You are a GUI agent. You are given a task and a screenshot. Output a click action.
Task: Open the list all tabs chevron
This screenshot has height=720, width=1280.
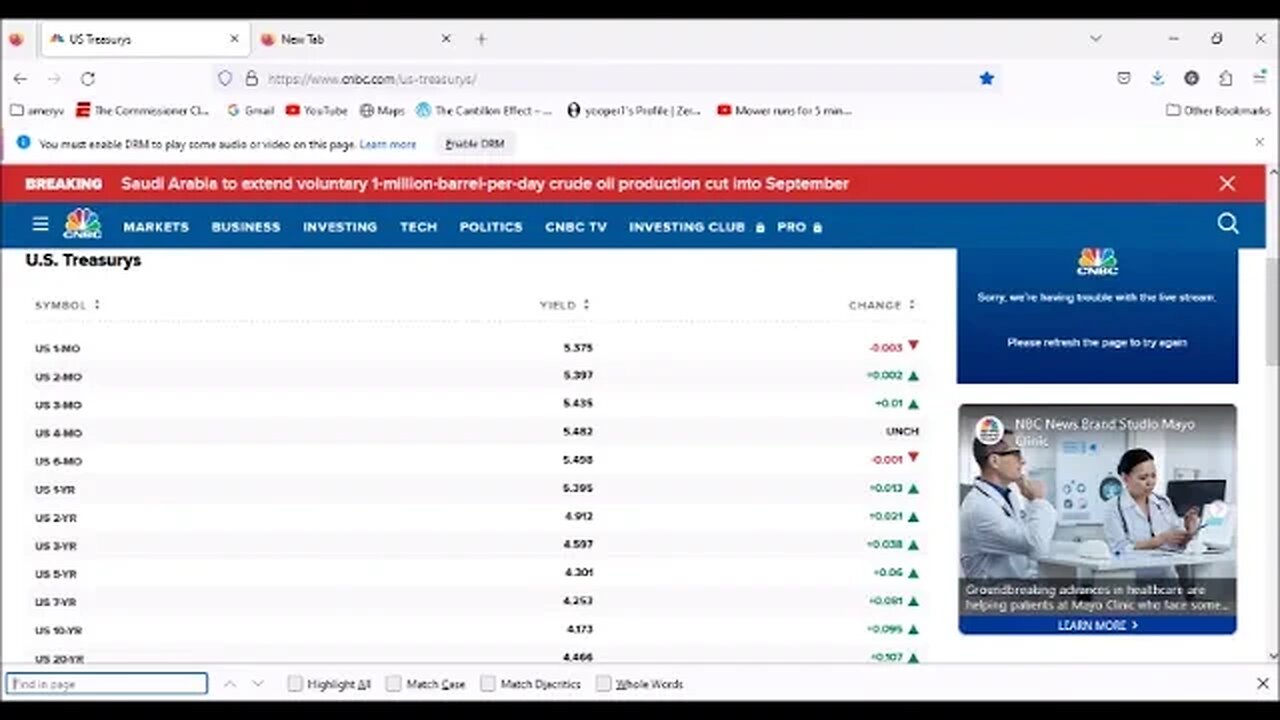pos(1095,39)
